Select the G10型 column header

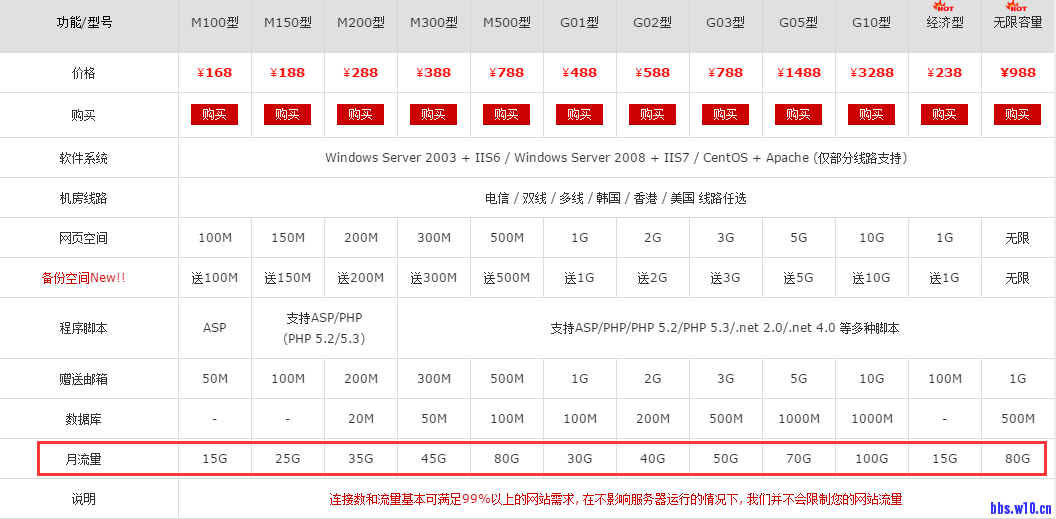(x=871, y=23)
